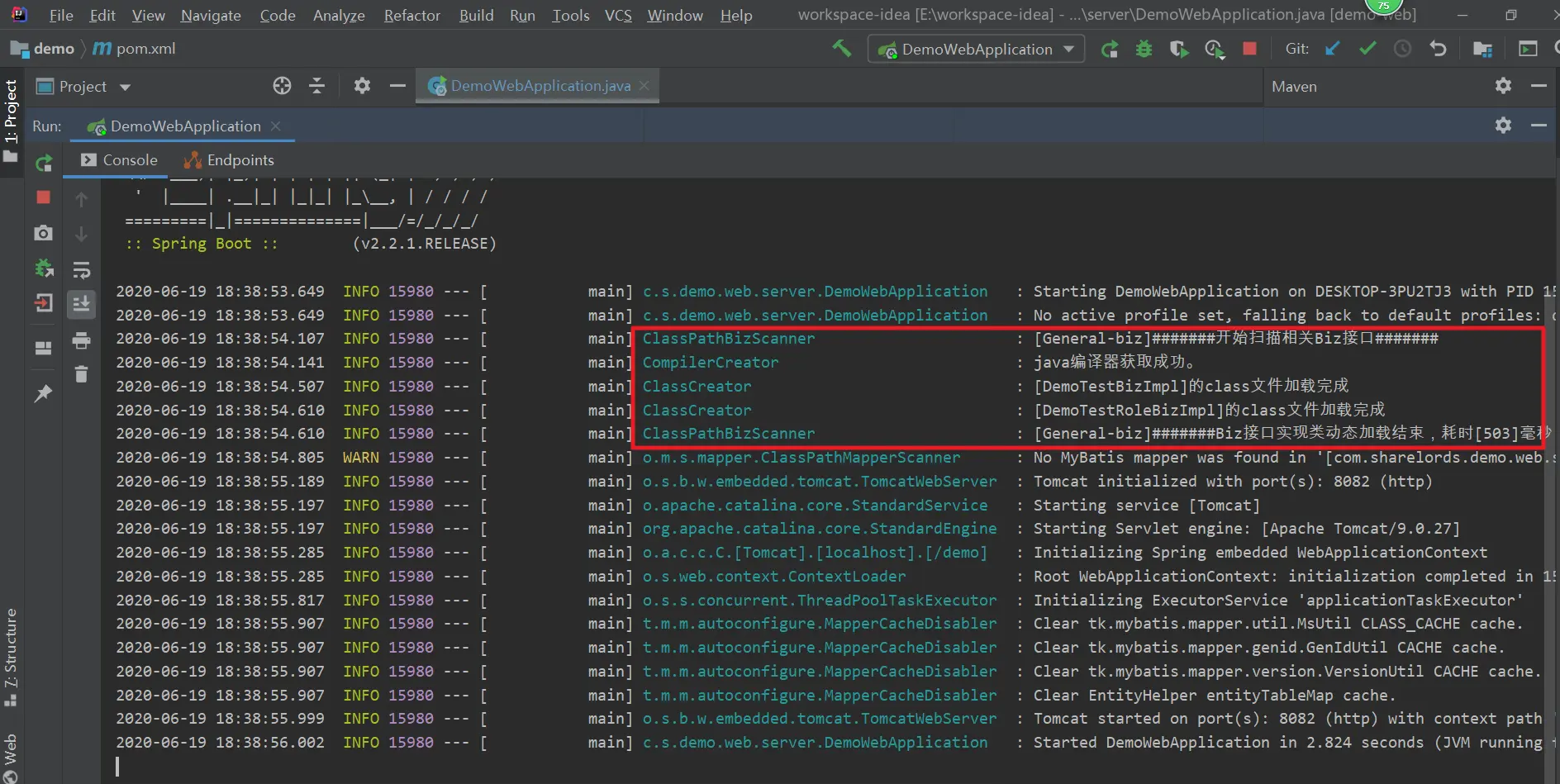Click the restore layout icon in Run sidebar
Image resolution: width=1560 pixels, height=784 pixels.
coord(44,348)
